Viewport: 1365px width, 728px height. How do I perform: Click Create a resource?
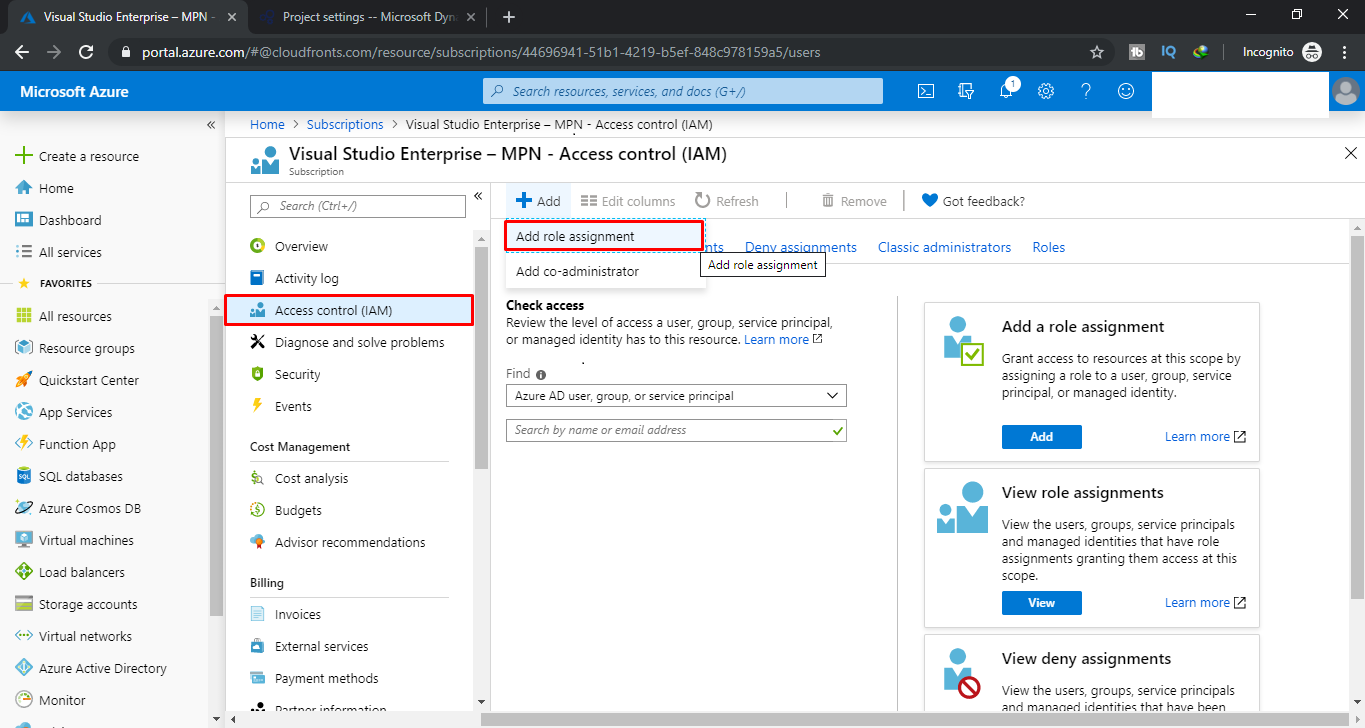78,156
